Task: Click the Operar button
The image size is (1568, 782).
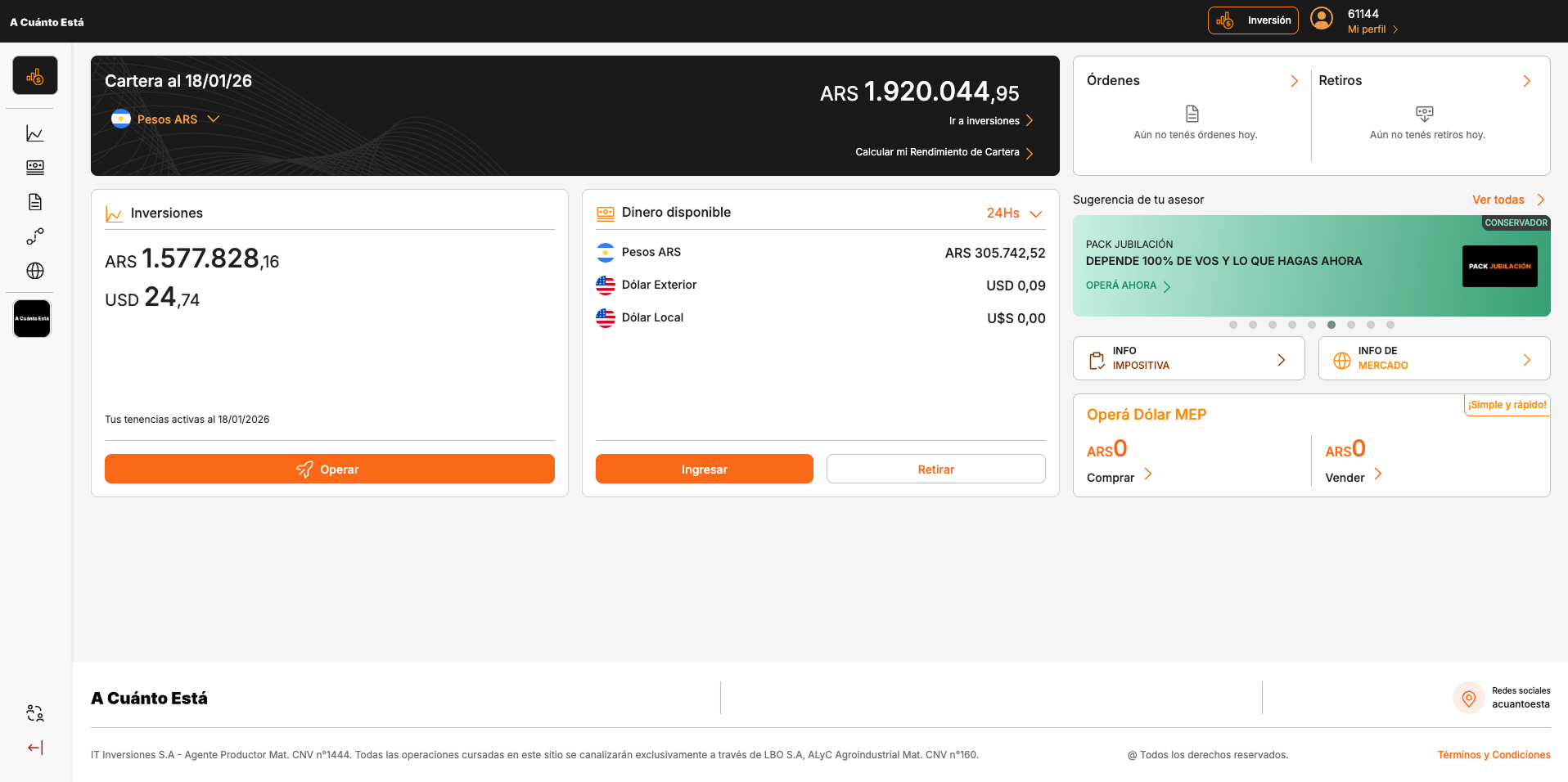Action: click(x=329, y=469)
